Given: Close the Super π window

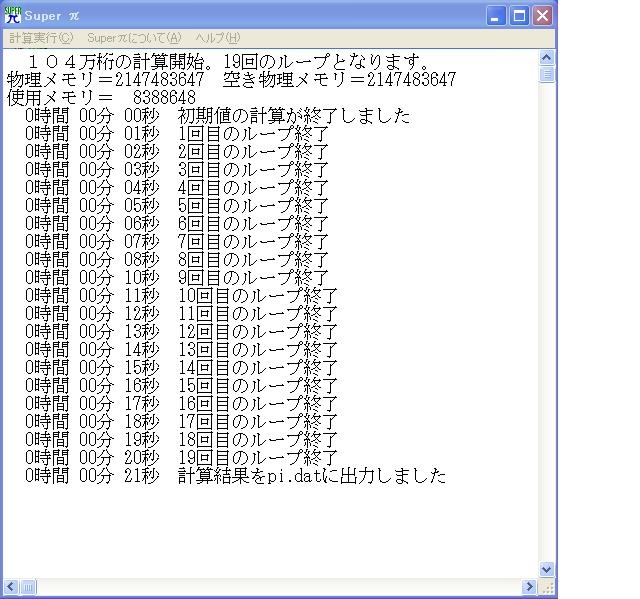Looking at the screenshot, I should pos(542,16).
